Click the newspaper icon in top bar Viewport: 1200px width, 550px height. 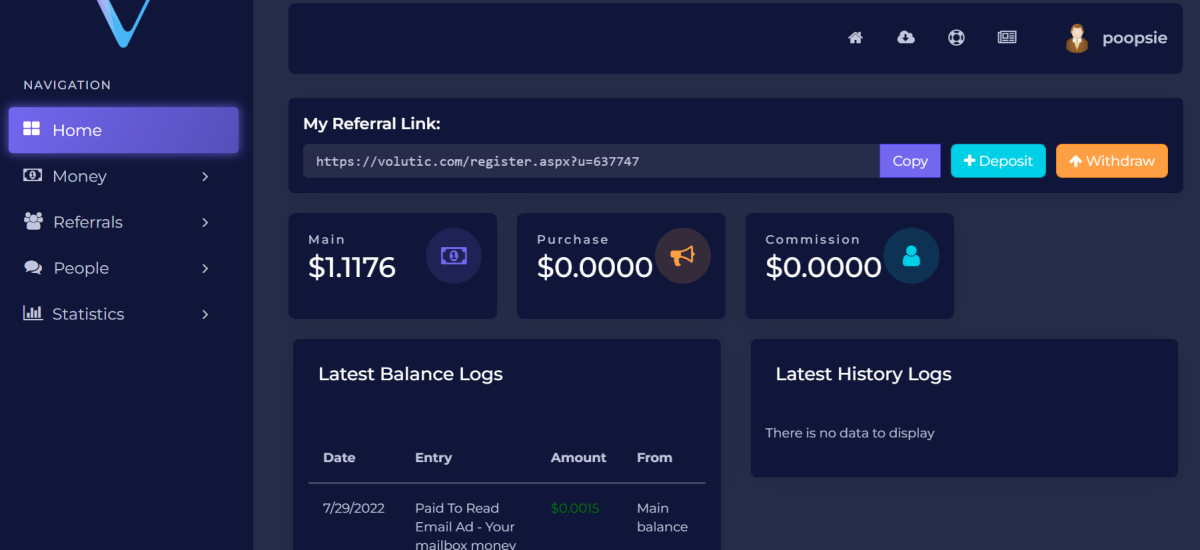1007,38
